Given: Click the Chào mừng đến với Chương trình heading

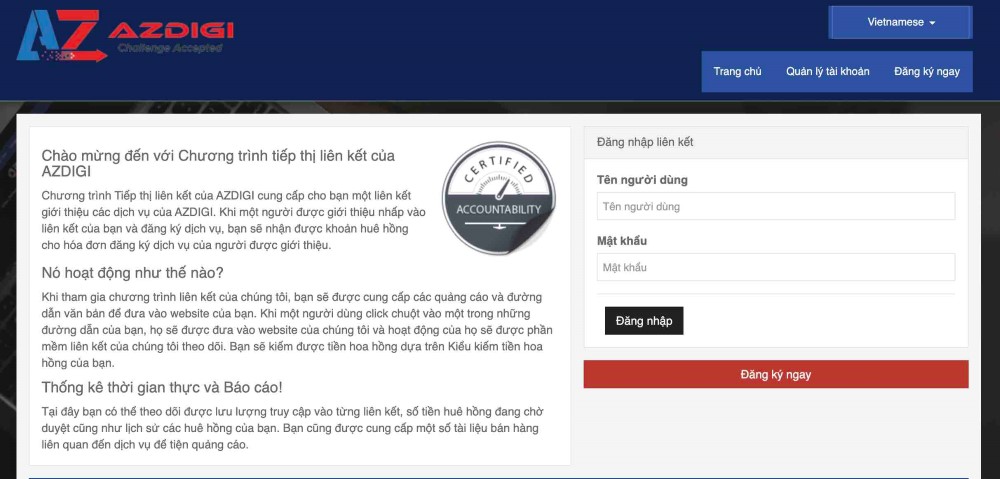Looking at the screenshot, I should coord(218,163).
